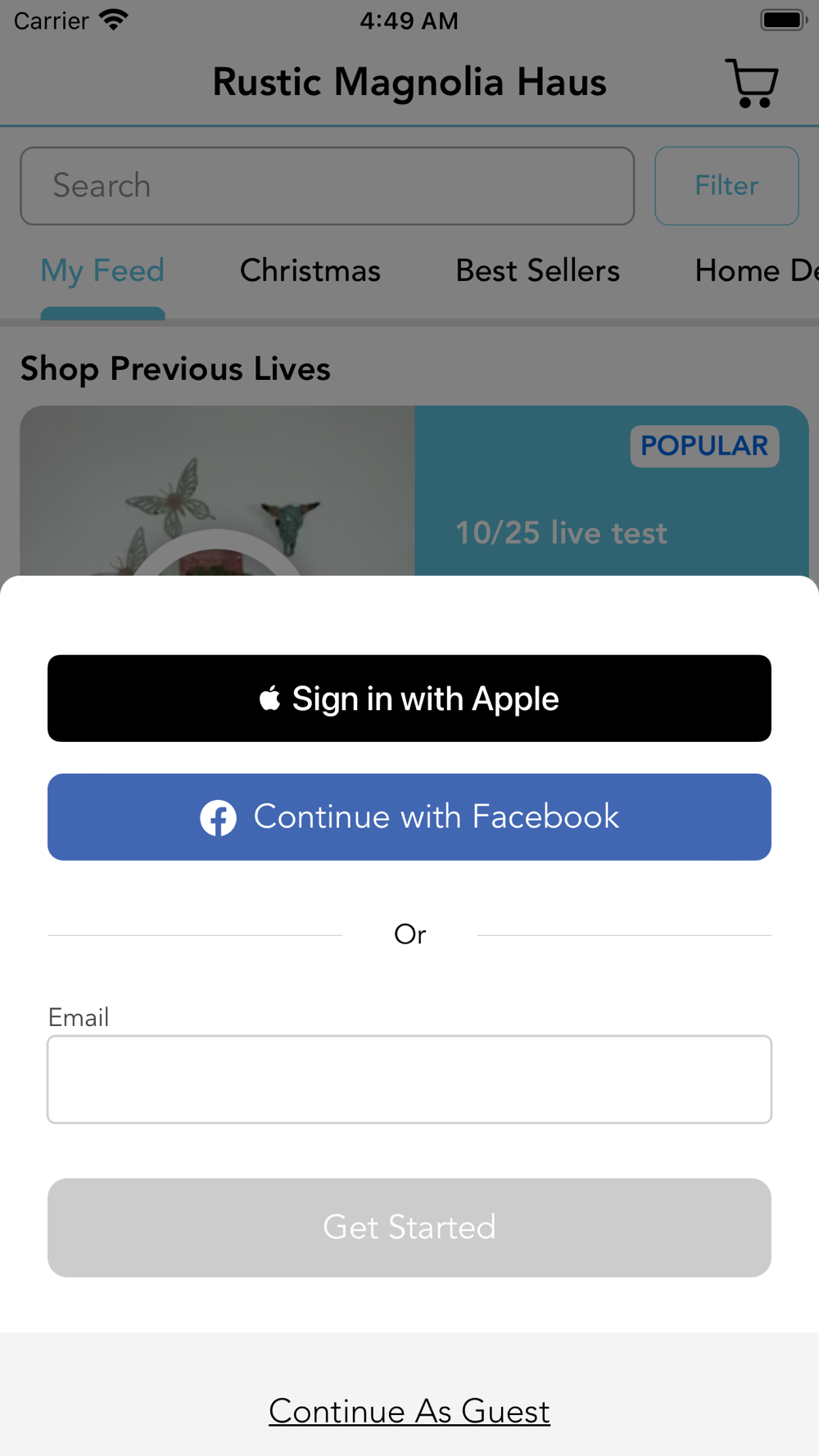Tap the Get Started button

point(409,1228)
